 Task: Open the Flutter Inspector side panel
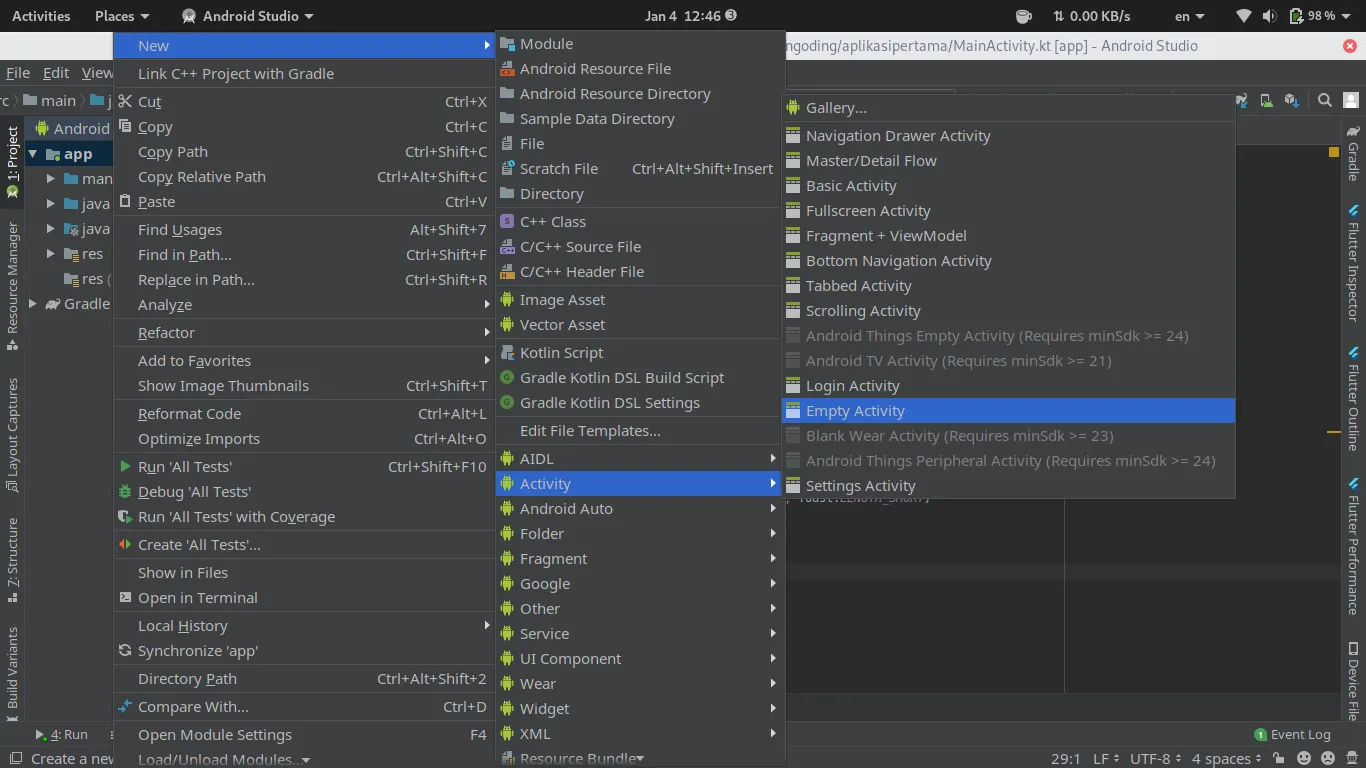pos(1353,263)
